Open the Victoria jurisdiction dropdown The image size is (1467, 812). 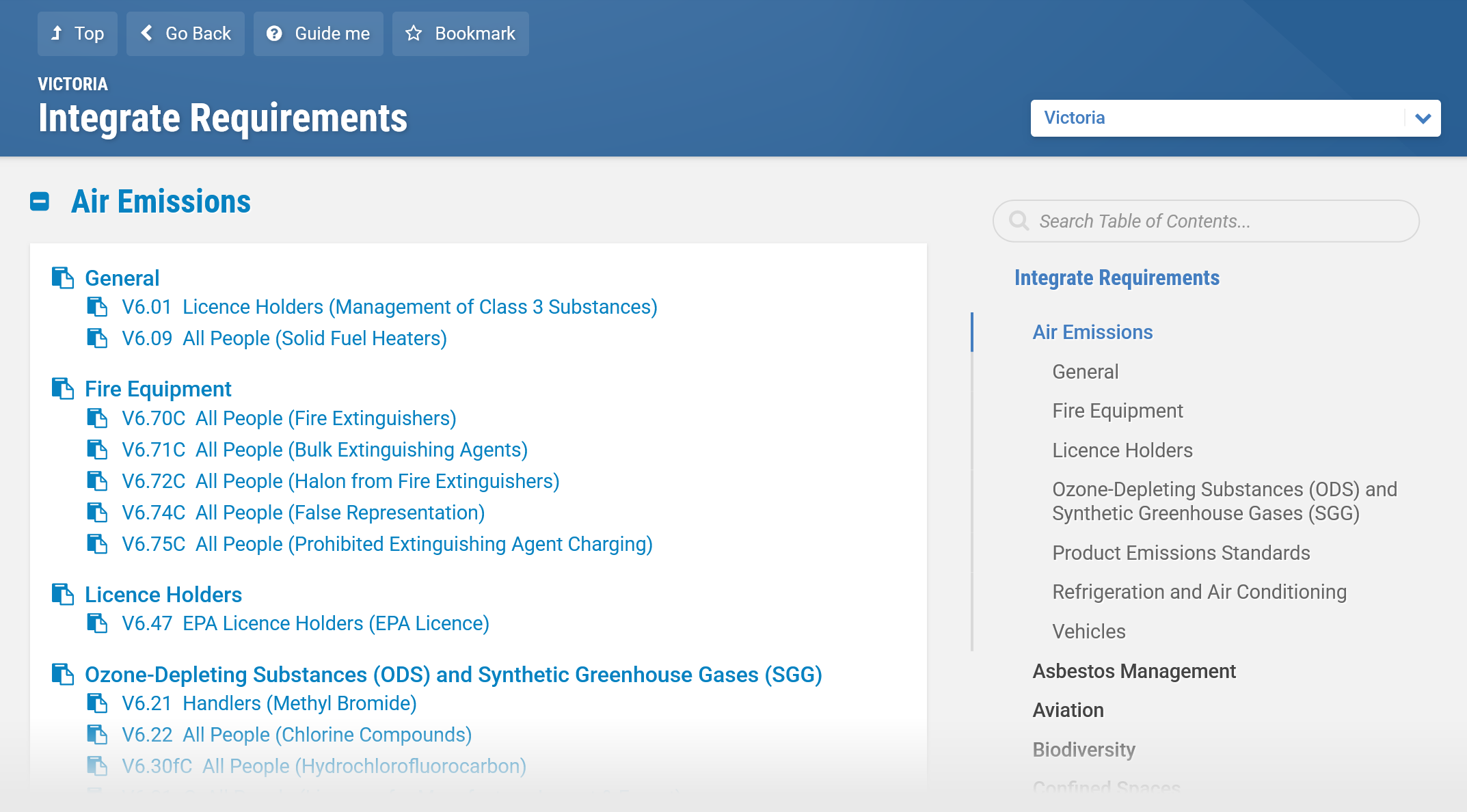tap(1235, 118)
